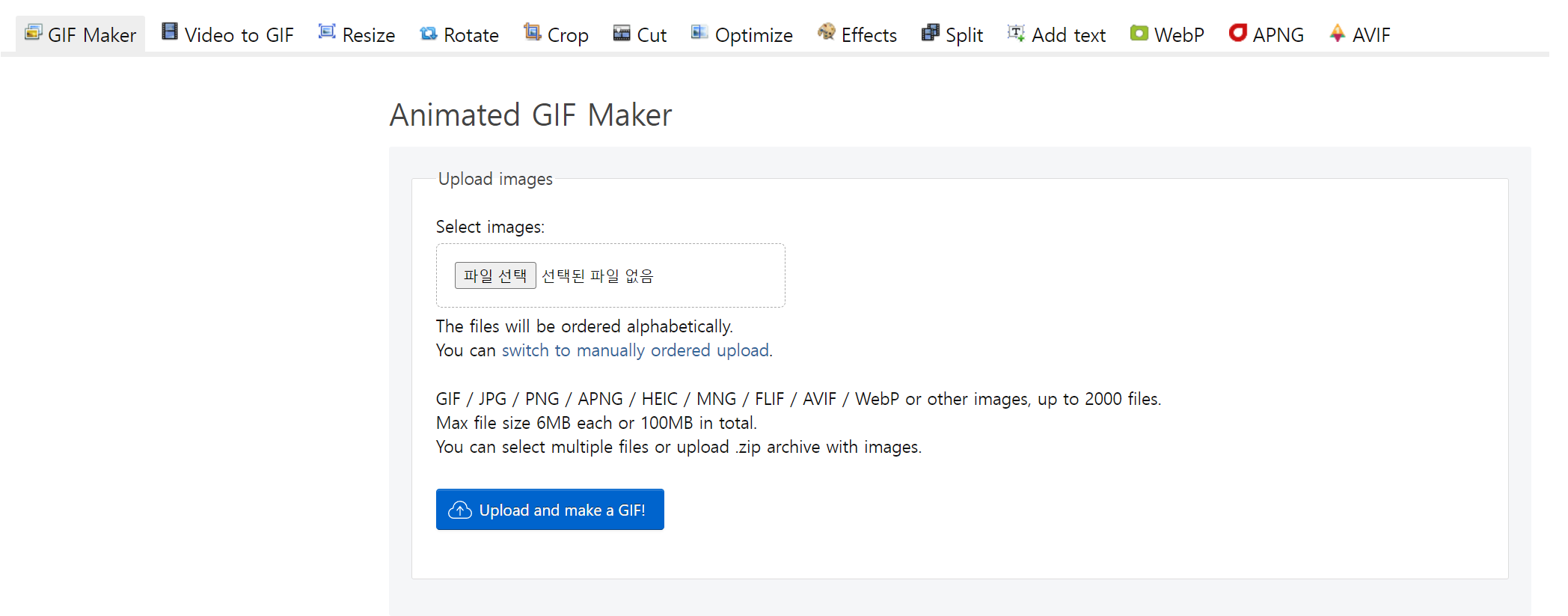Click the Effects palette icon

coord(826,31)
